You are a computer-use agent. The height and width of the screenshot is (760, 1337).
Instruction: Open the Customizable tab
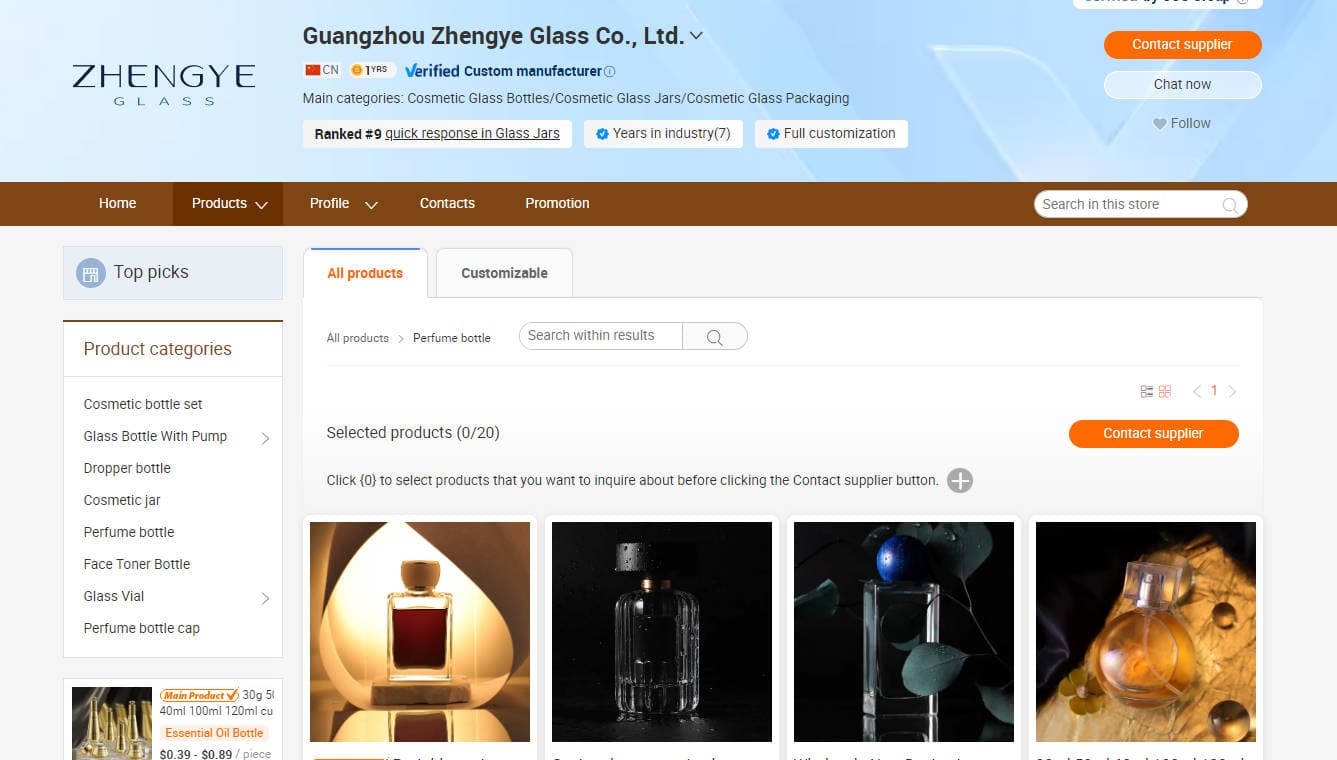tap(504, 273)
